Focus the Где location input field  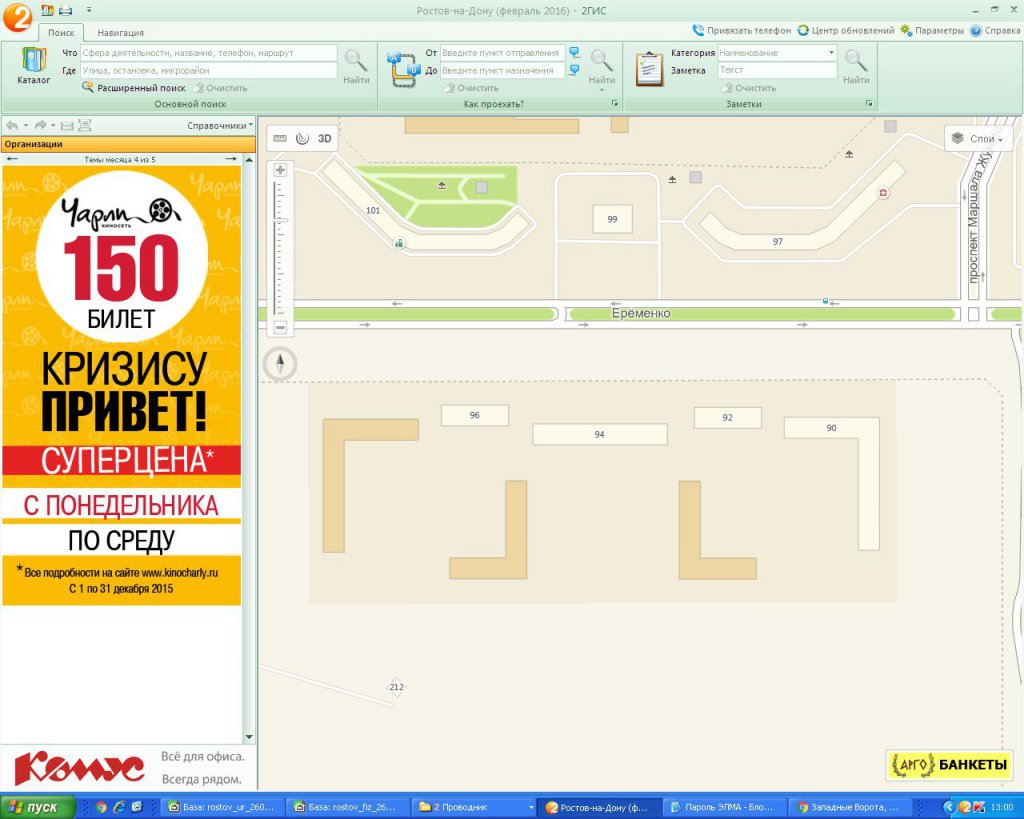[208, 71]
